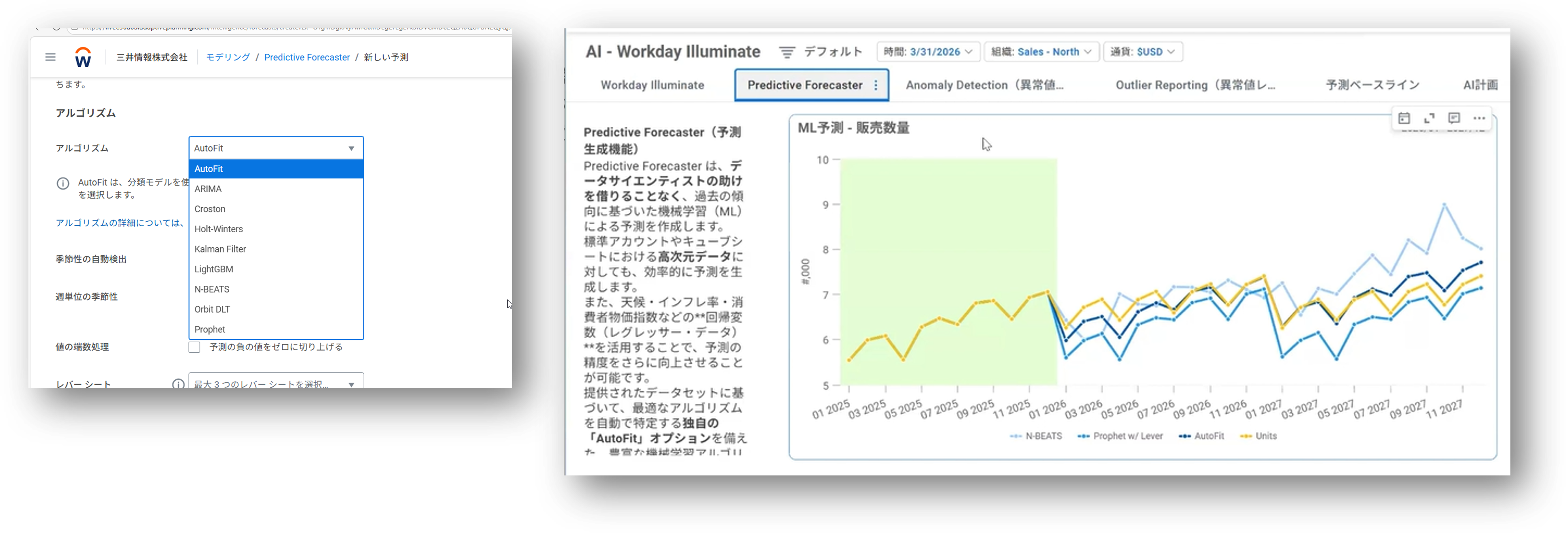Viewport: 1568px width, 533px height.
Task: Open the 組織 Sales - North dropdown
Action: tap(1042, 52)
